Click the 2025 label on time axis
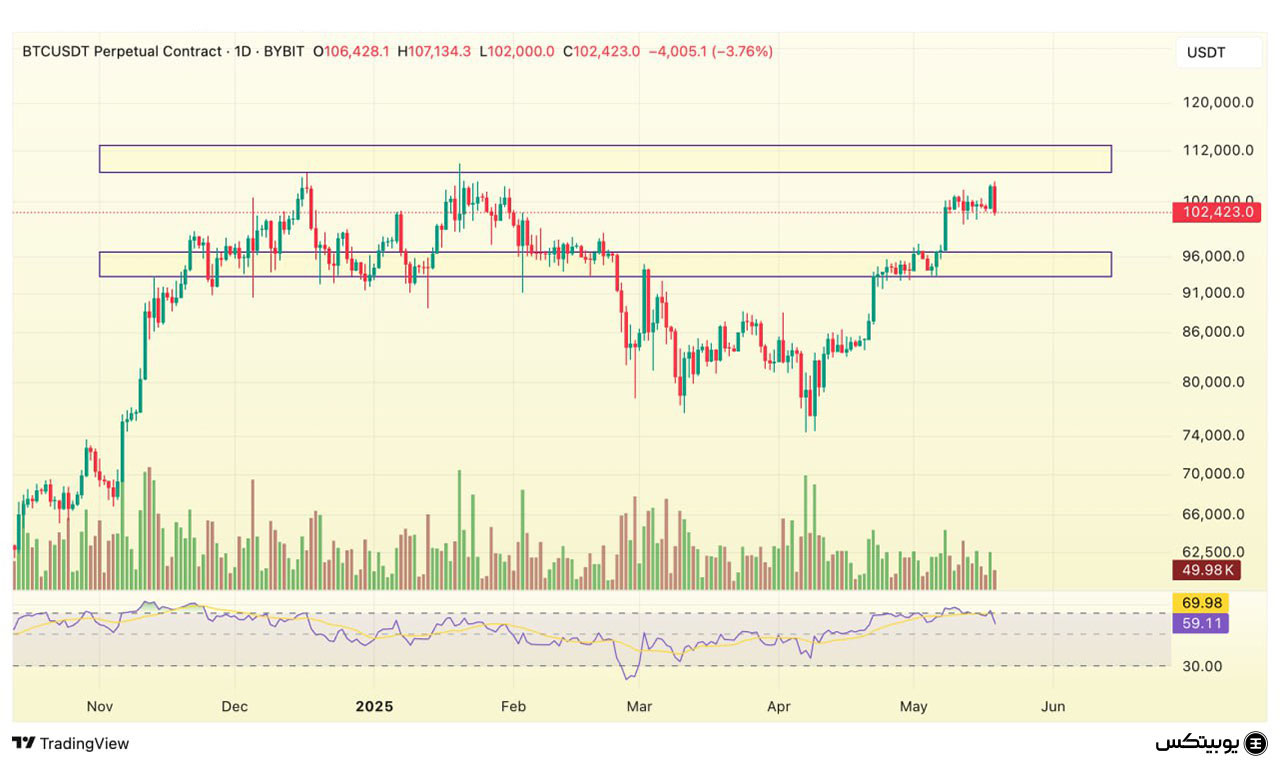Image resolution: width=1280 pixels, height=764 pixels. (x=374, y=706)
